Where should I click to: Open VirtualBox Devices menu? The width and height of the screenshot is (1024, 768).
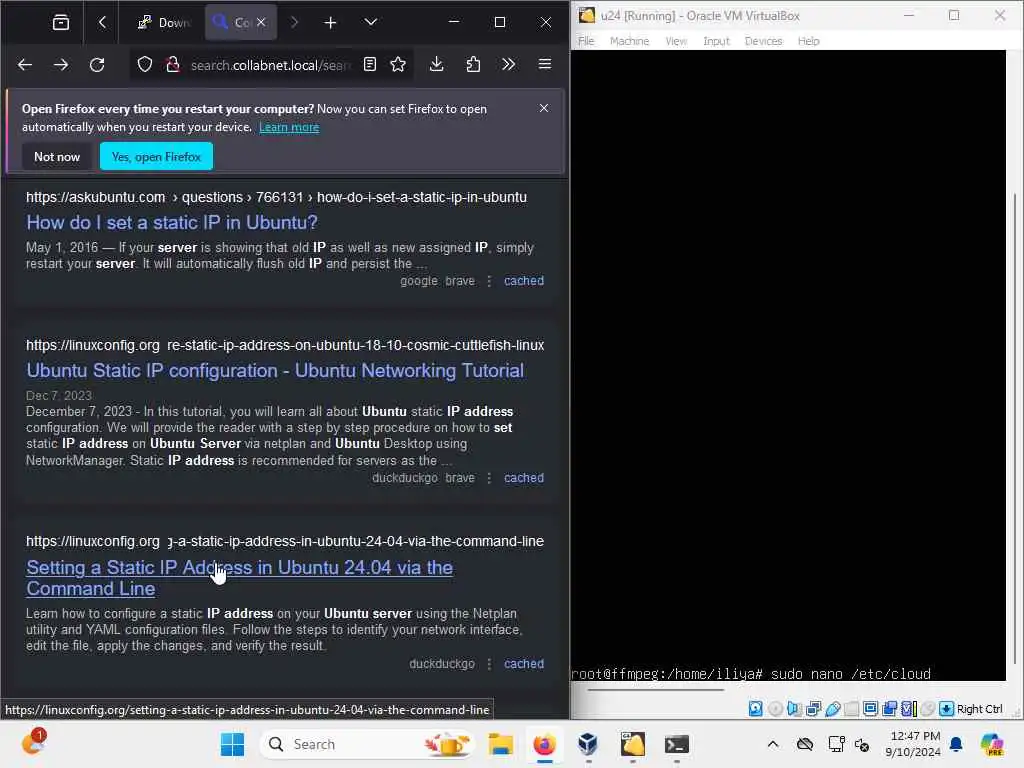763,41
